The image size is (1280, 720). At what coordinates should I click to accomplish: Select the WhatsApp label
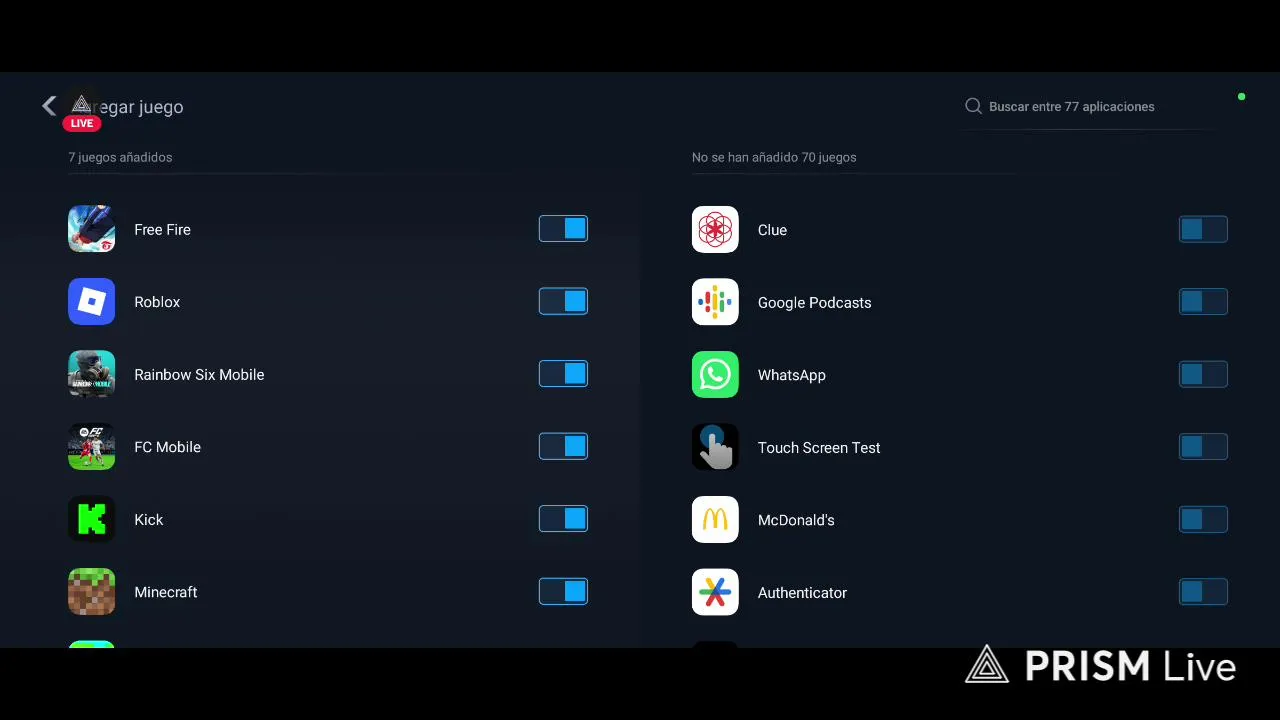(791, 375)
